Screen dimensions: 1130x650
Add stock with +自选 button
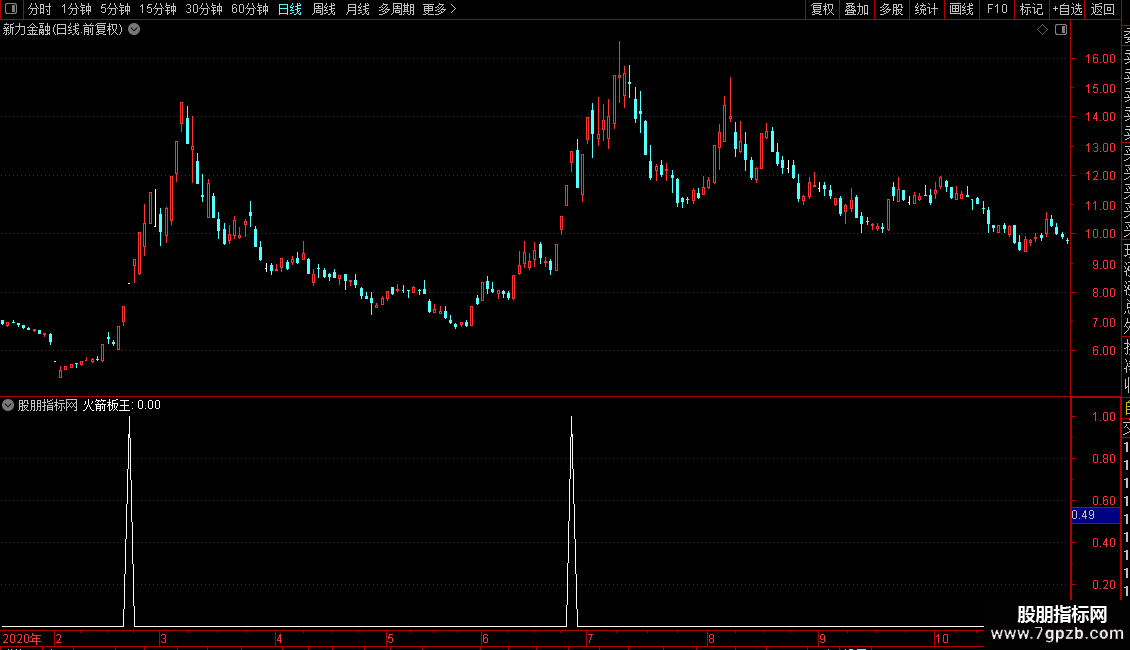pyautogui.click(x=1067, y=9)
